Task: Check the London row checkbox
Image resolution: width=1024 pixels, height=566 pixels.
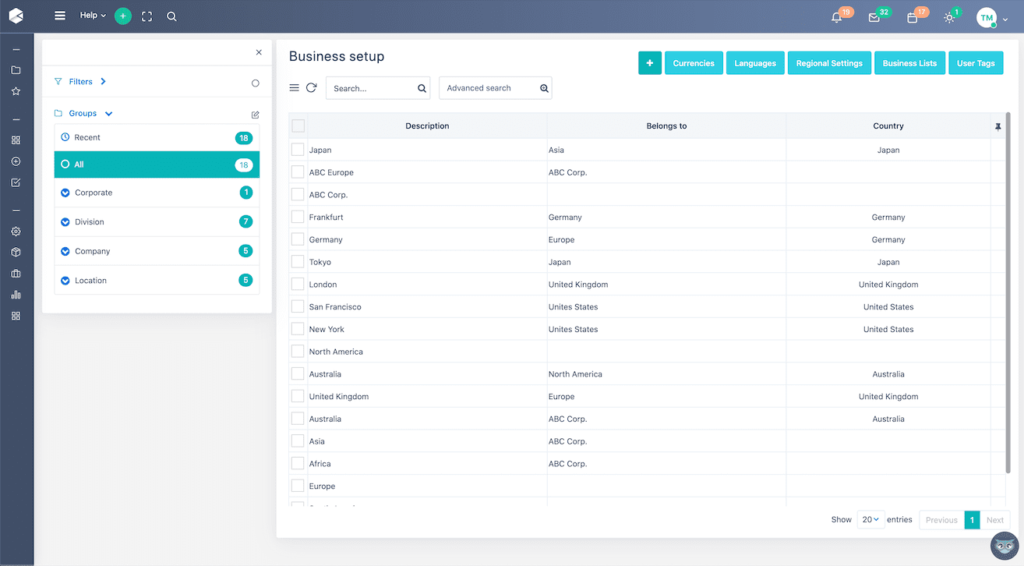Action: (298, 284)
